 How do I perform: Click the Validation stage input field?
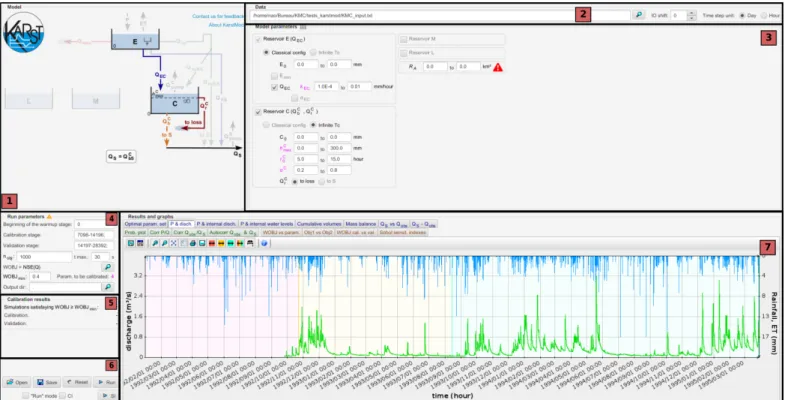tap(94, 246)
